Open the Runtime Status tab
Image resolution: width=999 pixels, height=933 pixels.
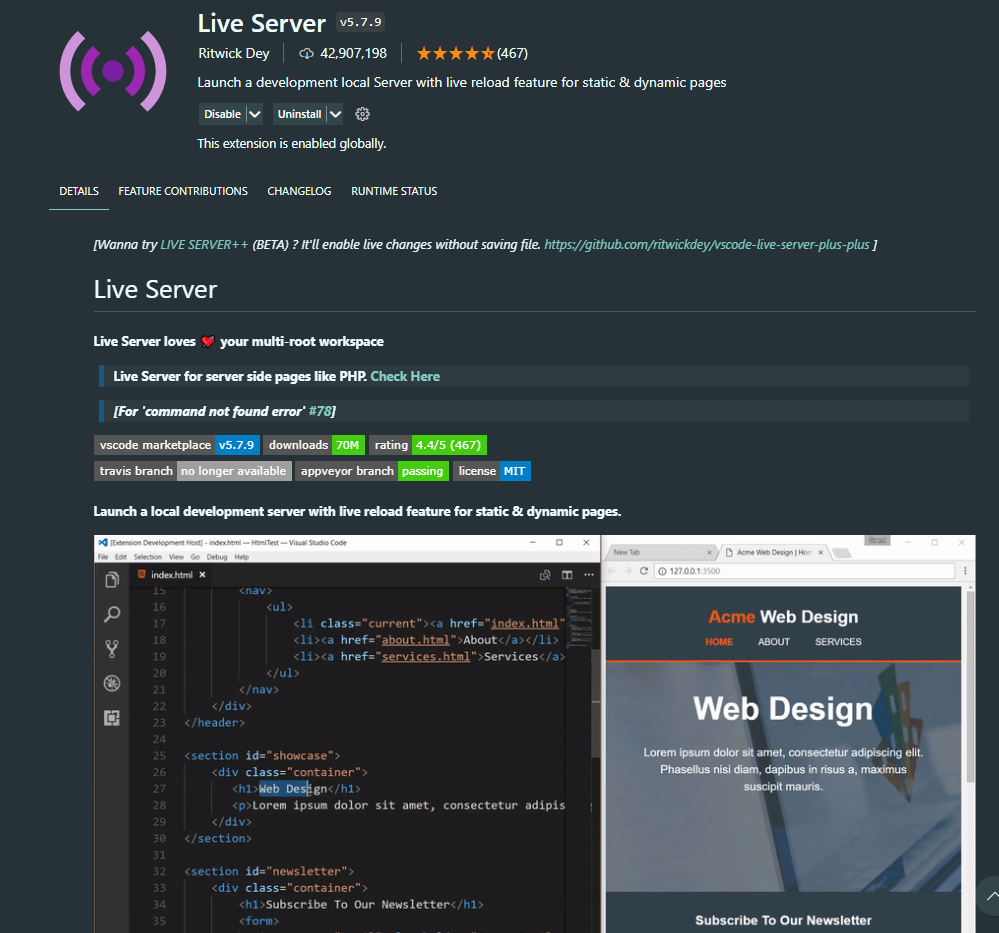pos(394,191)
